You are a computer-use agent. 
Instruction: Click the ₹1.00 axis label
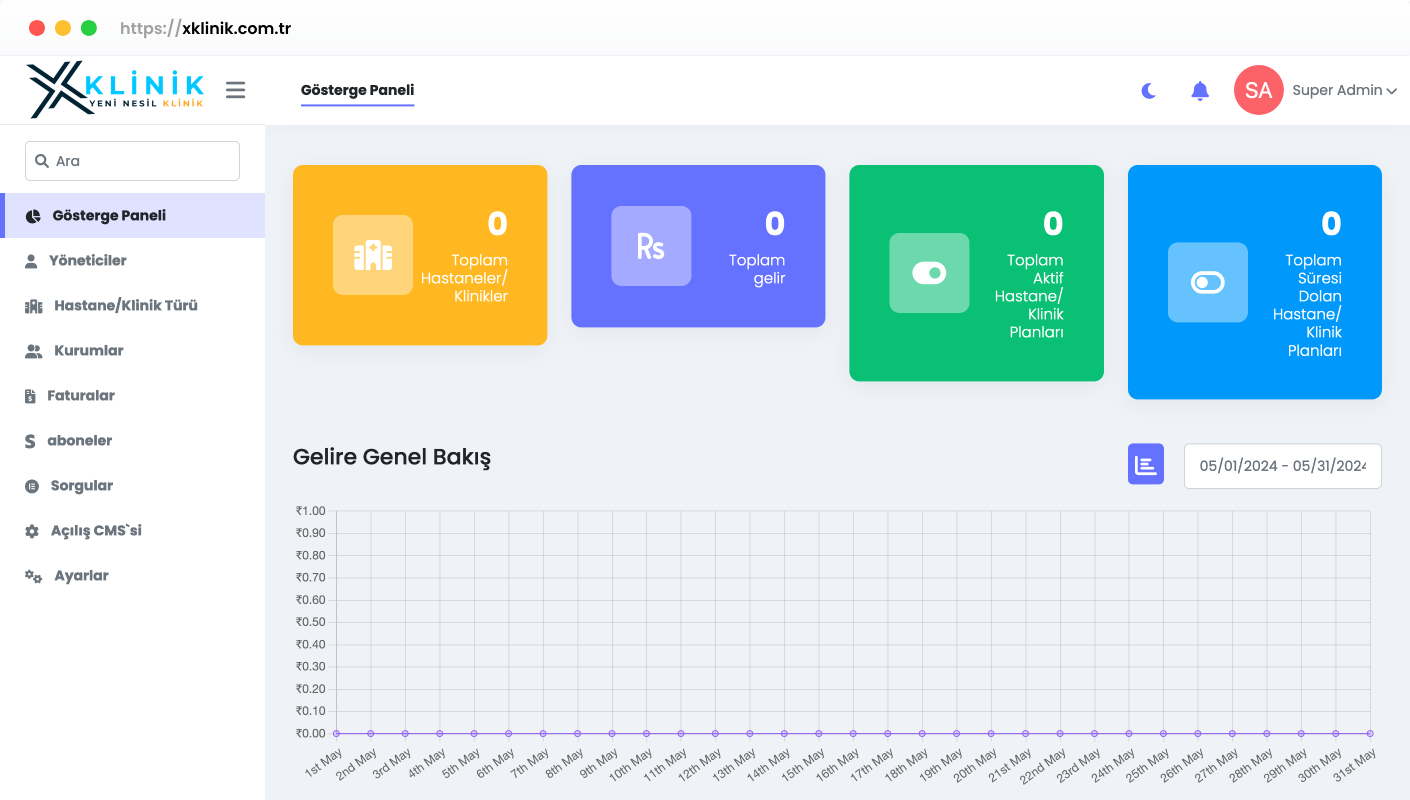click(x=310, y=511)
